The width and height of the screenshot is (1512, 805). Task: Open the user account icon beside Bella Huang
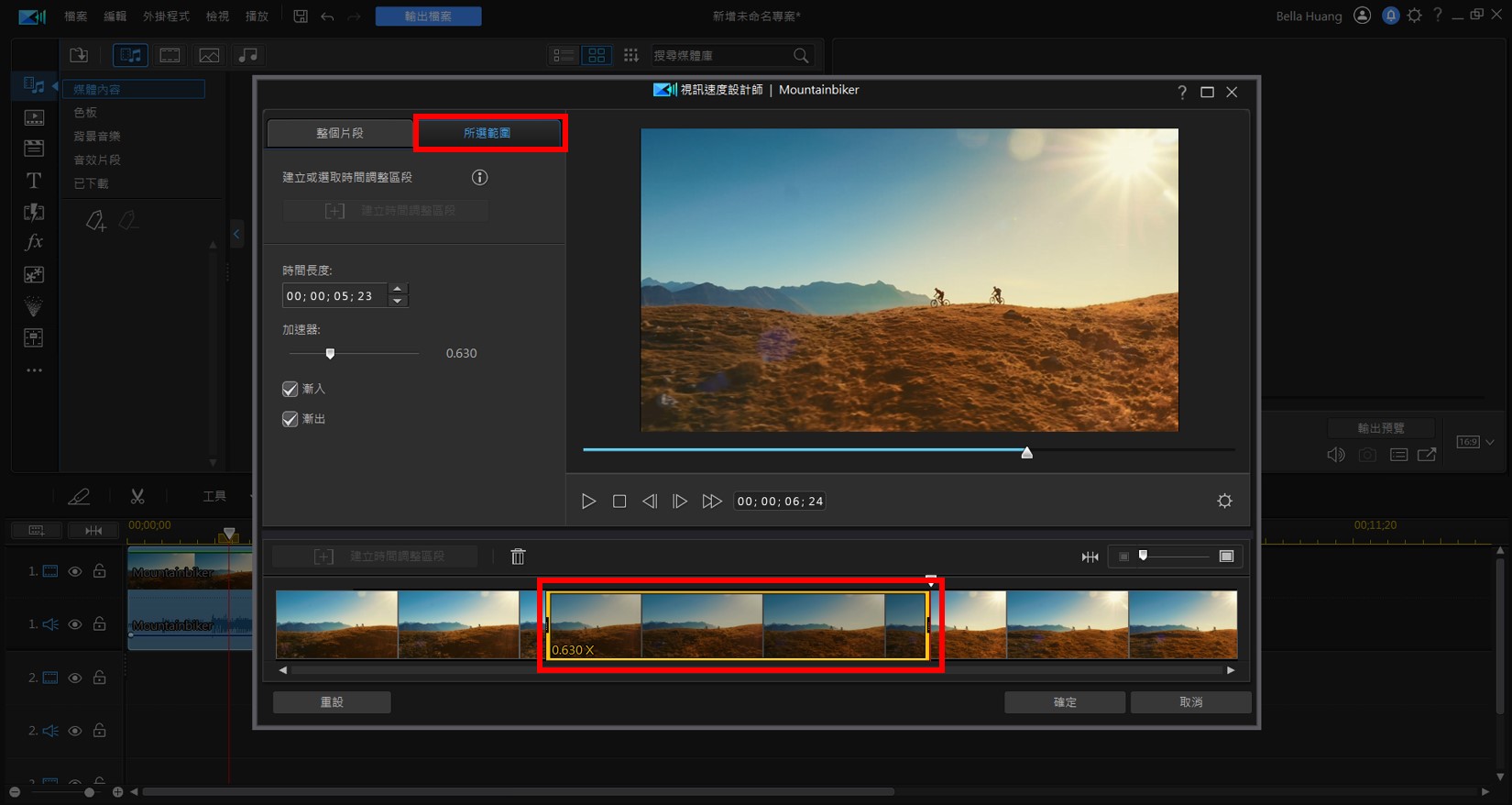coord(1363,16)
